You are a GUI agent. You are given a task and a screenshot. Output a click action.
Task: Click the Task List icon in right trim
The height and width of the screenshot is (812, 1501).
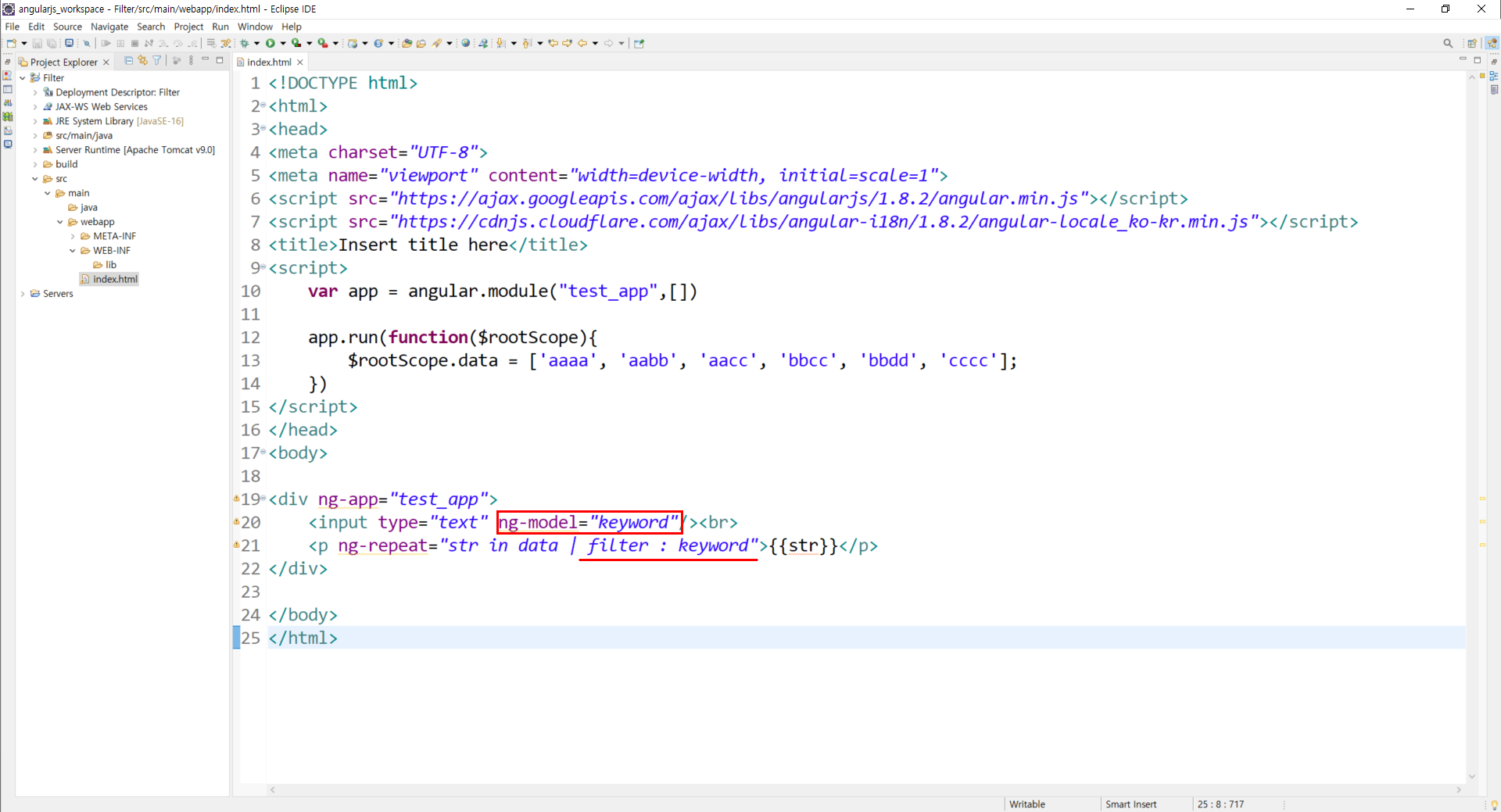point(1494,90)
